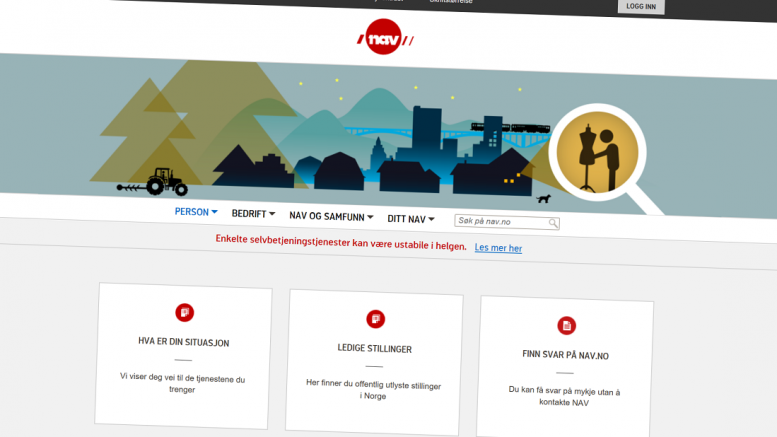Expand the Ditt NAV menu
This screenshot has height=437, width=777.
point(411,219)
